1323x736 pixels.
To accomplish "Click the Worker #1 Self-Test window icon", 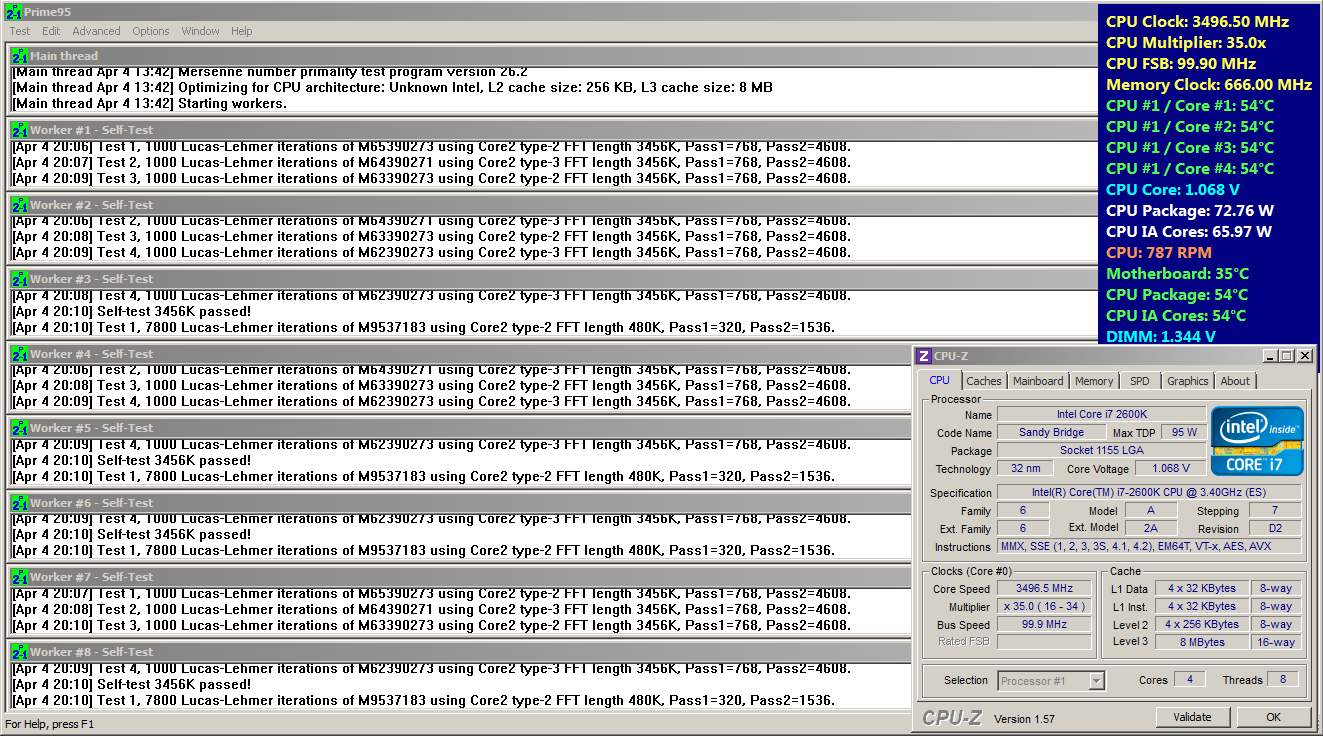I will pyautogui.click(x=19, y=131).
